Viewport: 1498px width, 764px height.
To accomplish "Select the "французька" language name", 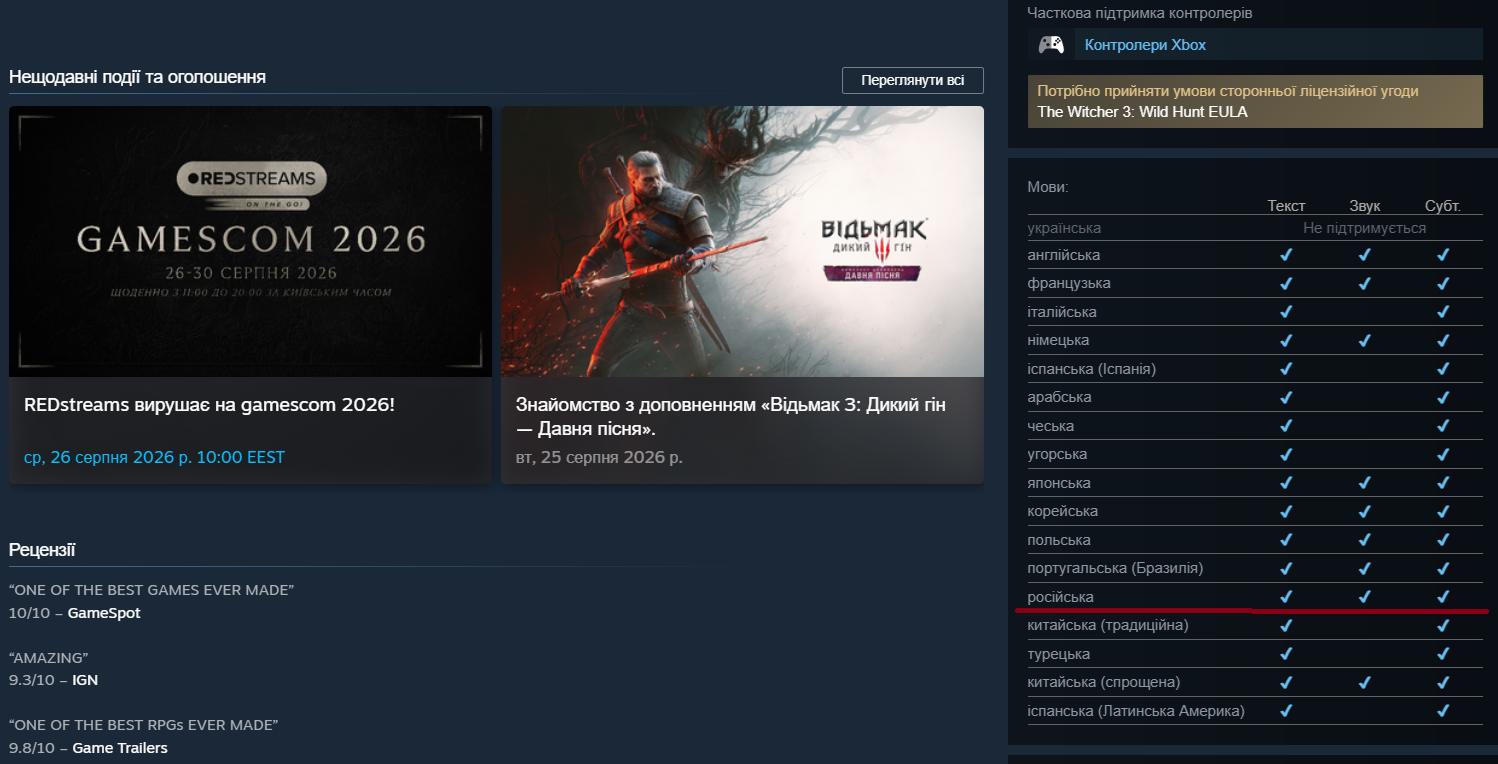I will 1069,283.
